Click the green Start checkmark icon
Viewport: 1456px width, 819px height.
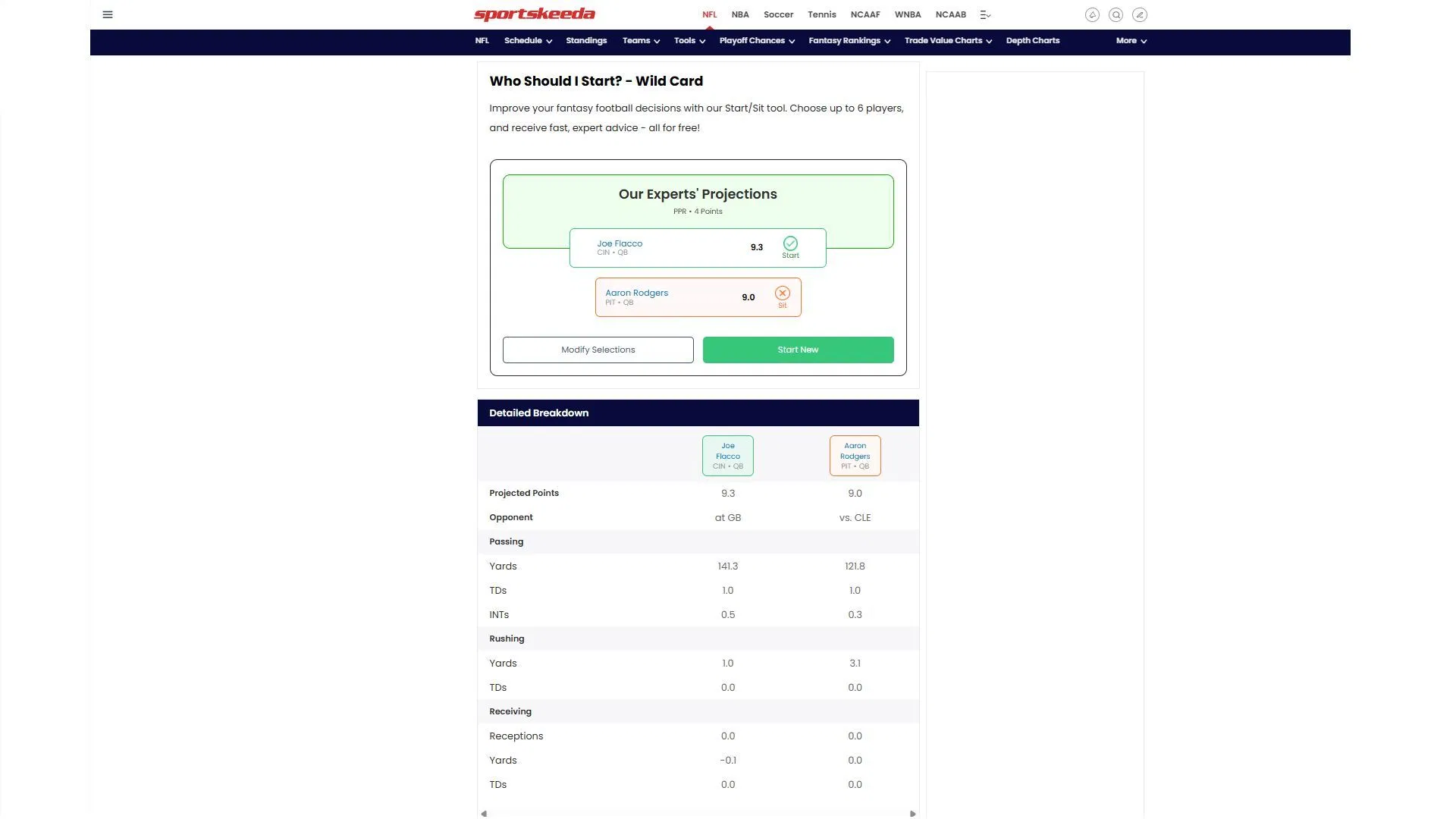click(790, 243)
